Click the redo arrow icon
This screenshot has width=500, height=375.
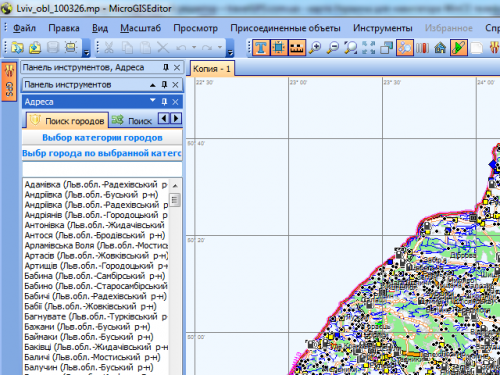point(207,48)
